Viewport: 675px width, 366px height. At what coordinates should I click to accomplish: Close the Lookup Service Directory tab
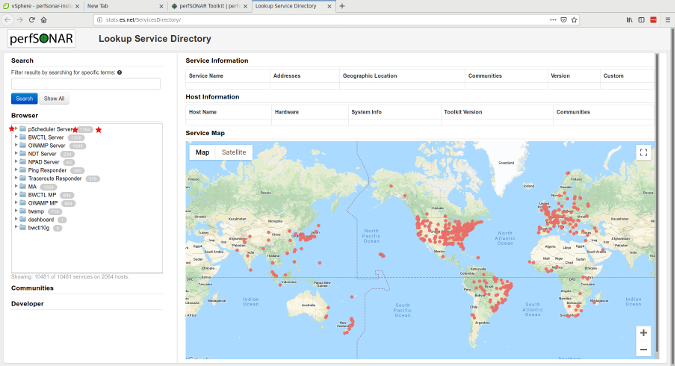pyautogui.click(x=329, y=6)
